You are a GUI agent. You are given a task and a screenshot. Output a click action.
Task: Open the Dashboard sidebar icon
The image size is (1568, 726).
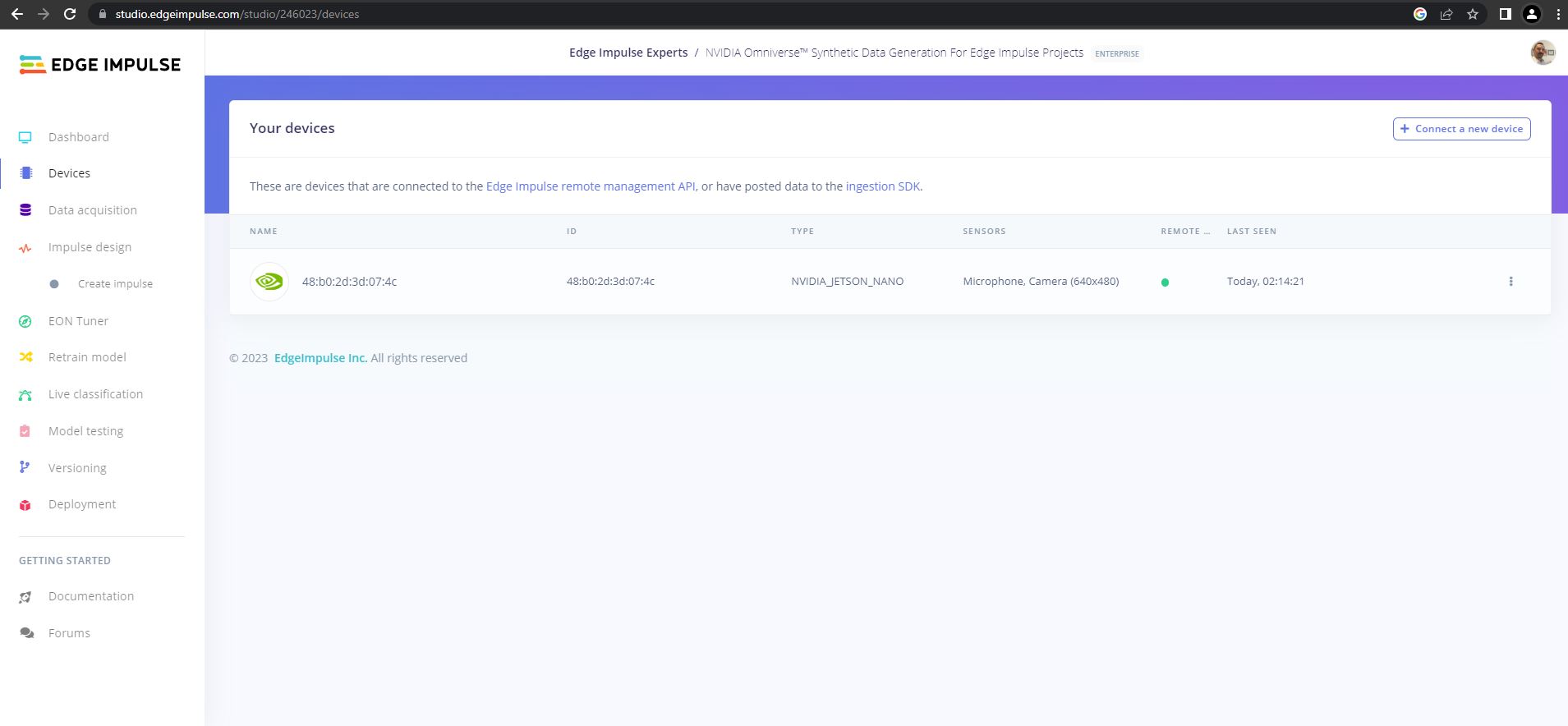25,137
